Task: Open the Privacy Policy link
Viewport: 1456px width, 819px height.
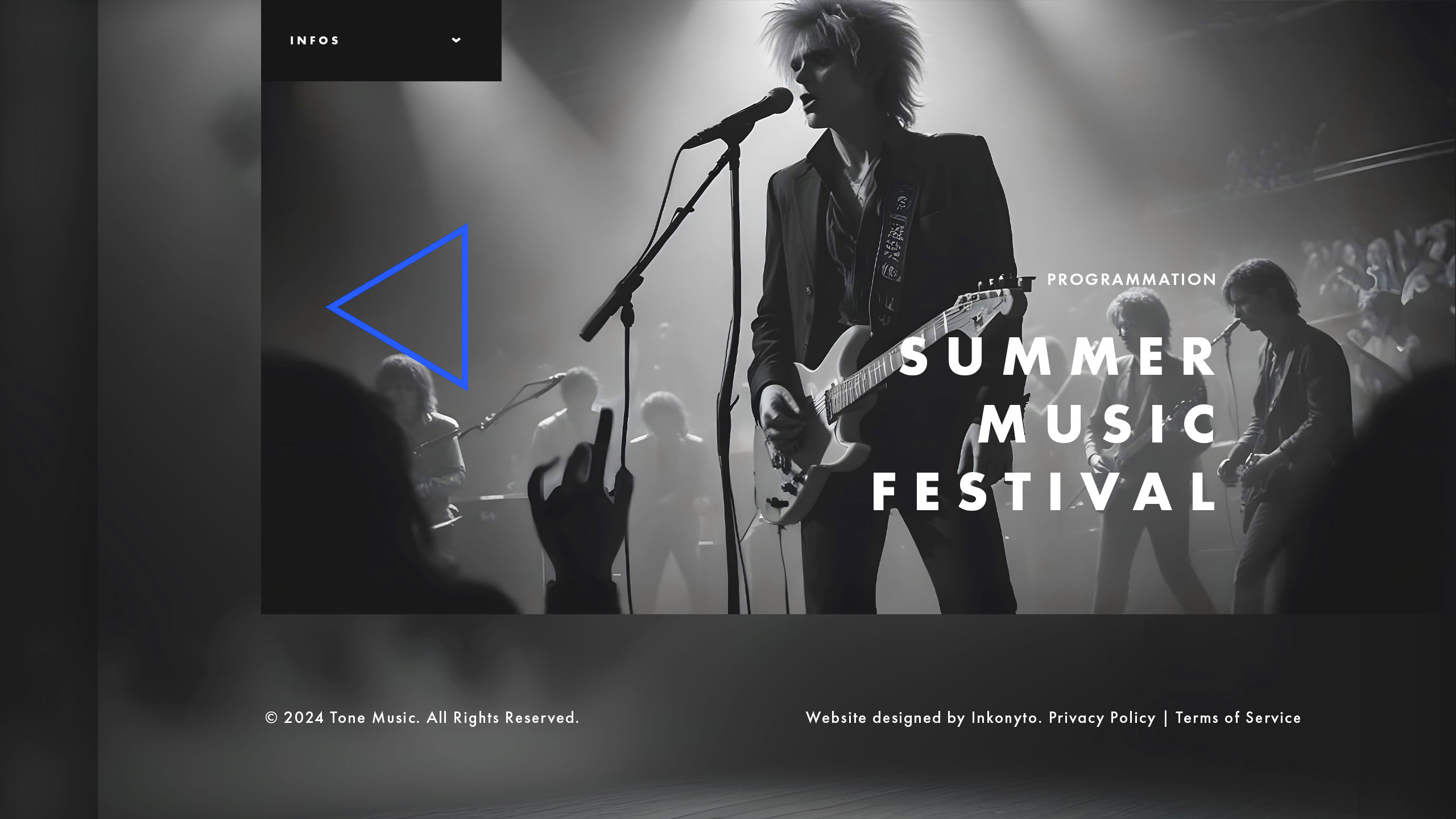Action: (x=1102, y=718)
